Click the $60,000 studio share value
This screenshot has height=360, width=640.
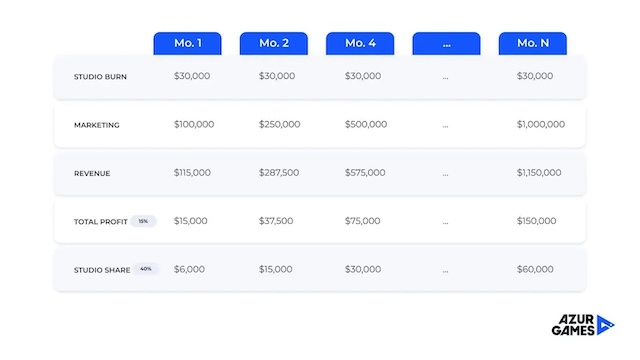pyautogui.click(x=535, y=269)
